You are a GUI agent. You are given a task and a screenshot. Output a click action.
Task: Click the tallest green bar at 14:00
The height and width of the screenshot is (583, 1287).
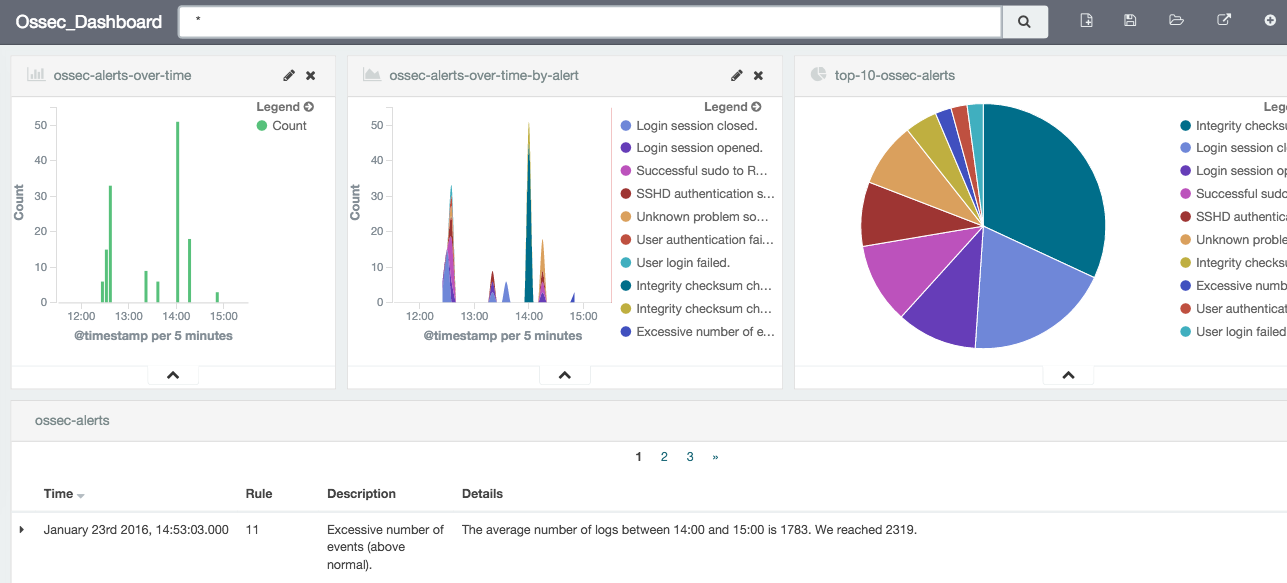tap(178, 212)
